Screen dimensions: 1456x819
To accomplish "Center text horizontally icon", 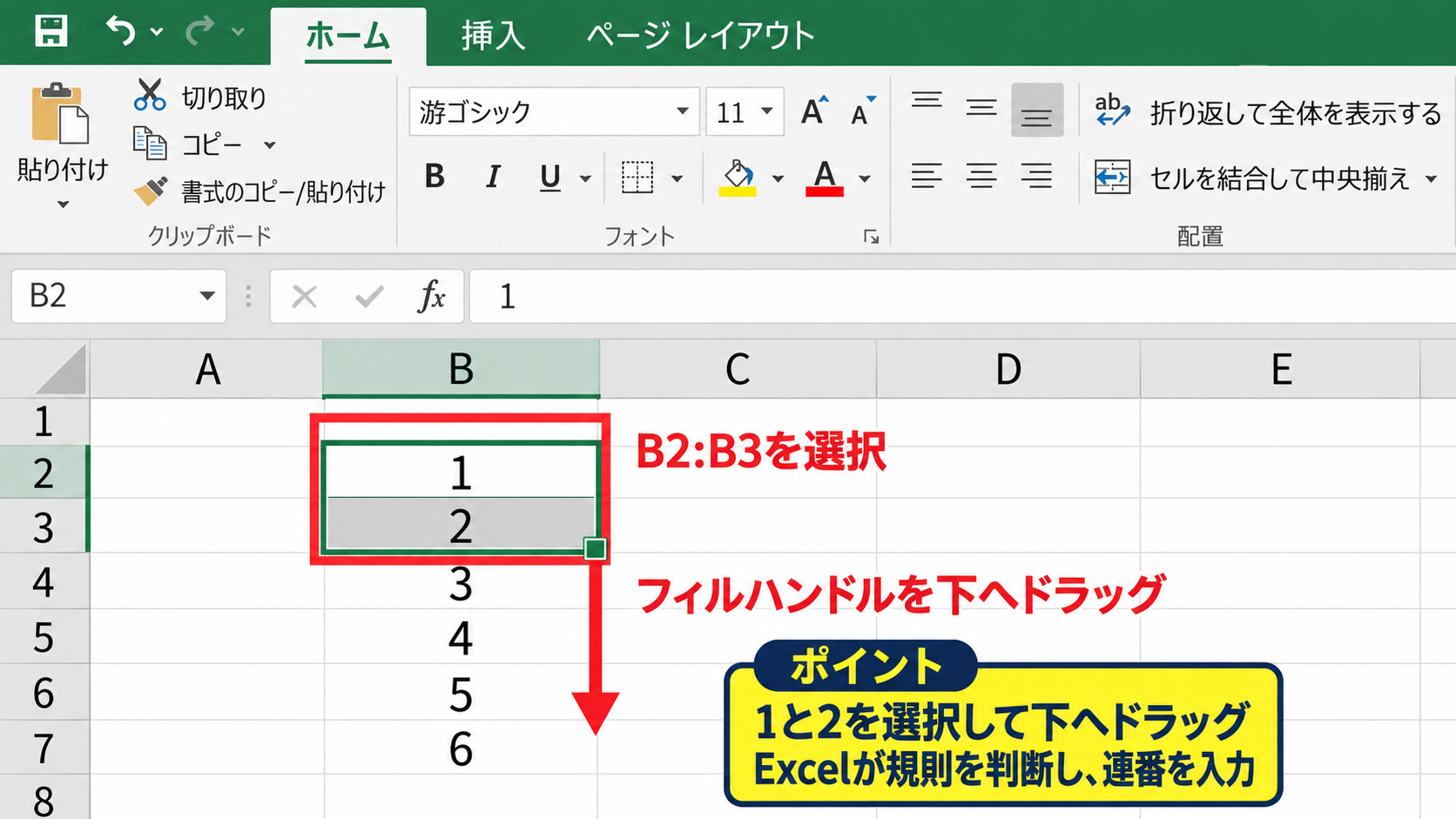I will click(x=981, y=177).
